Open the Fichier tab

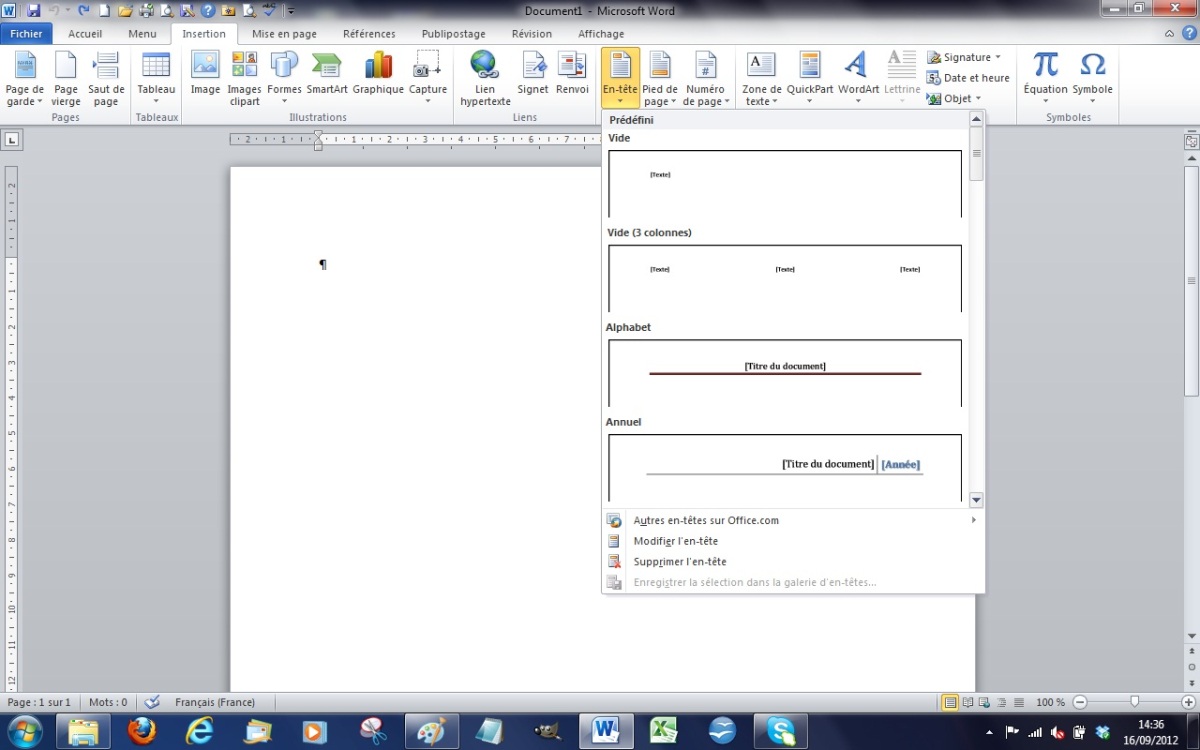pos(26,34)
